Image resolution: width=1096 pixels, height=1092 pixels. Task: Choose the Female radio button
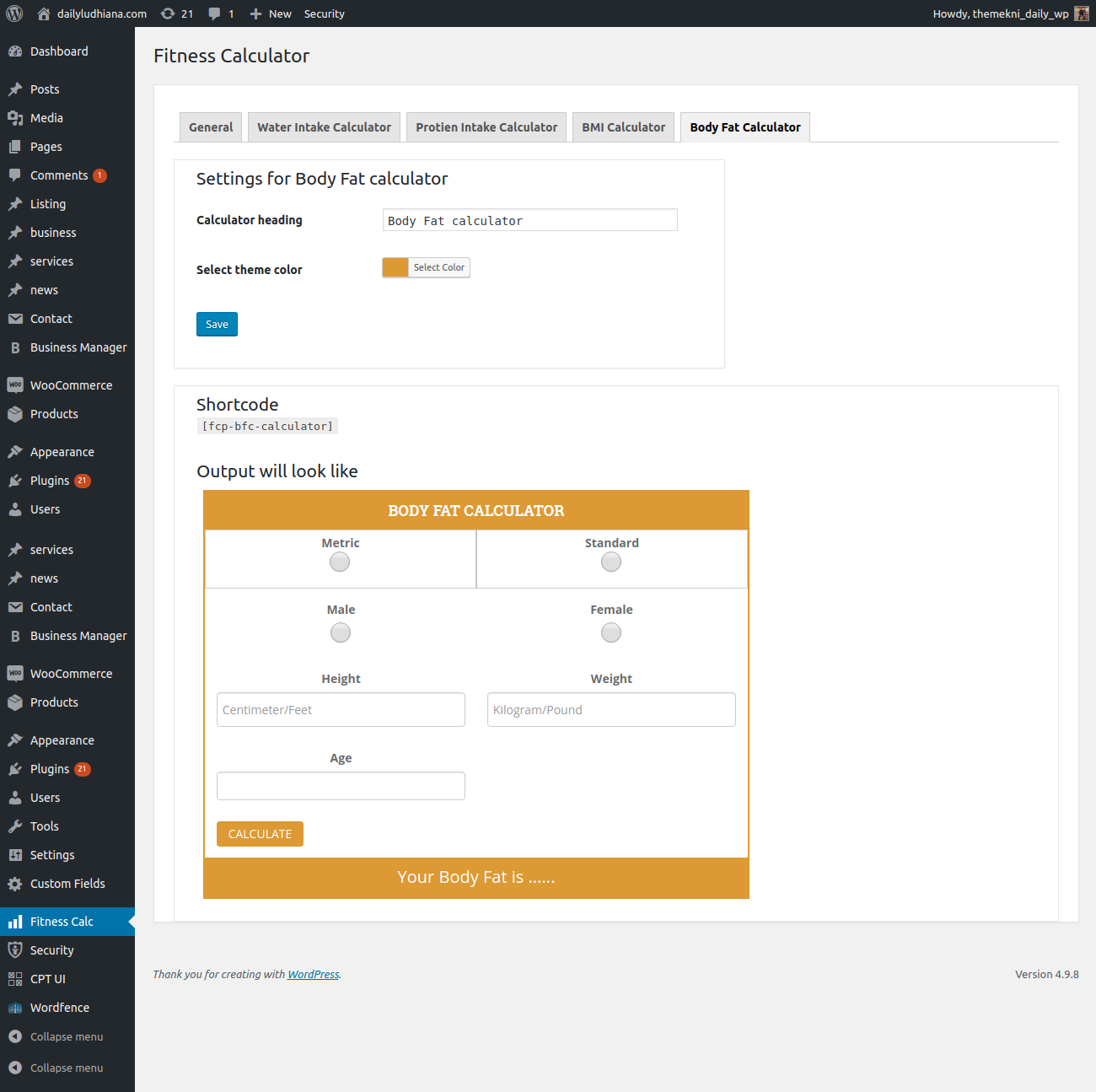[x=611, y=632]
